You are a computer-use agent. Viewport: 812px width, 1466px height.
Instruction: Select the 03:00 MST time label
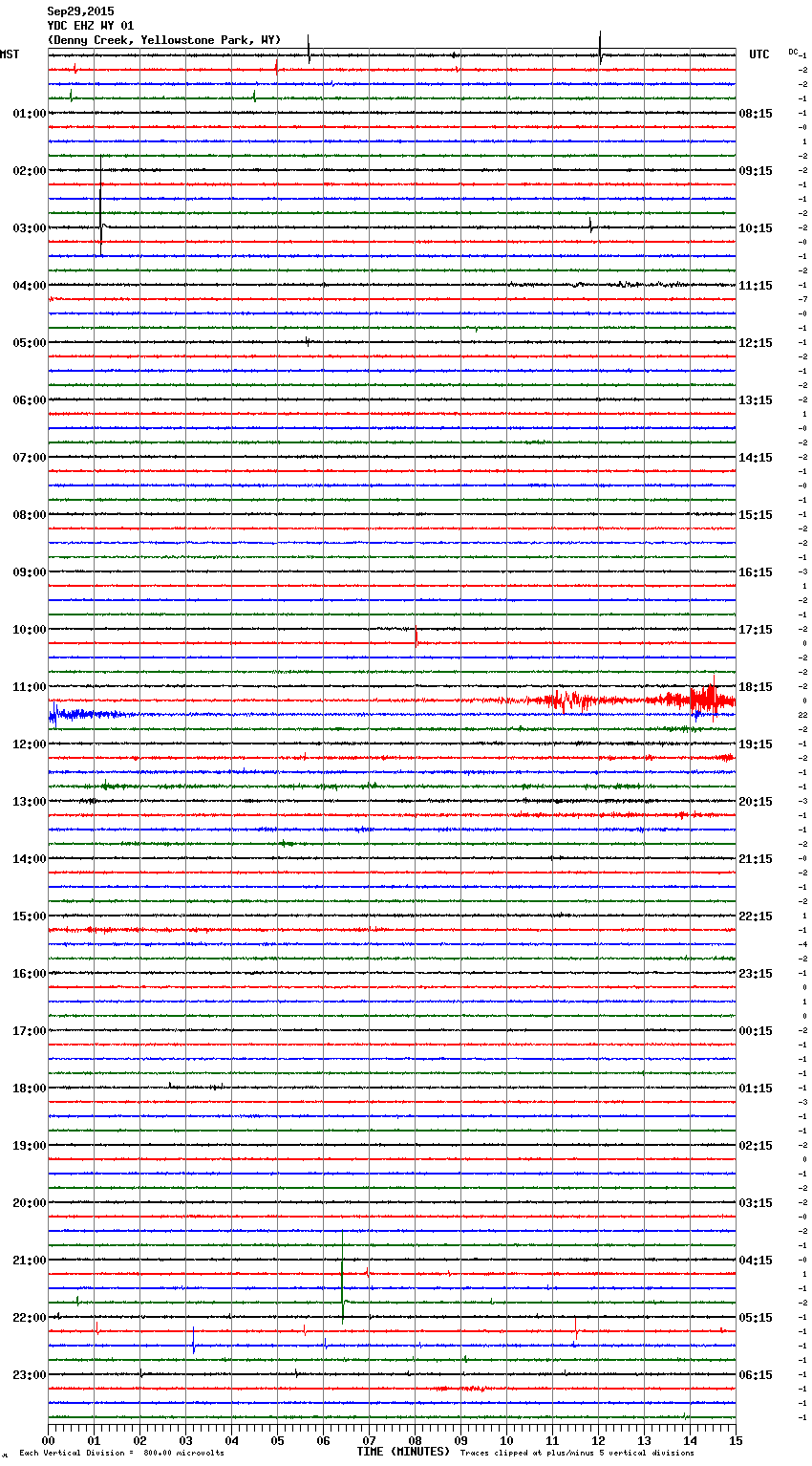tap(30, 228)
